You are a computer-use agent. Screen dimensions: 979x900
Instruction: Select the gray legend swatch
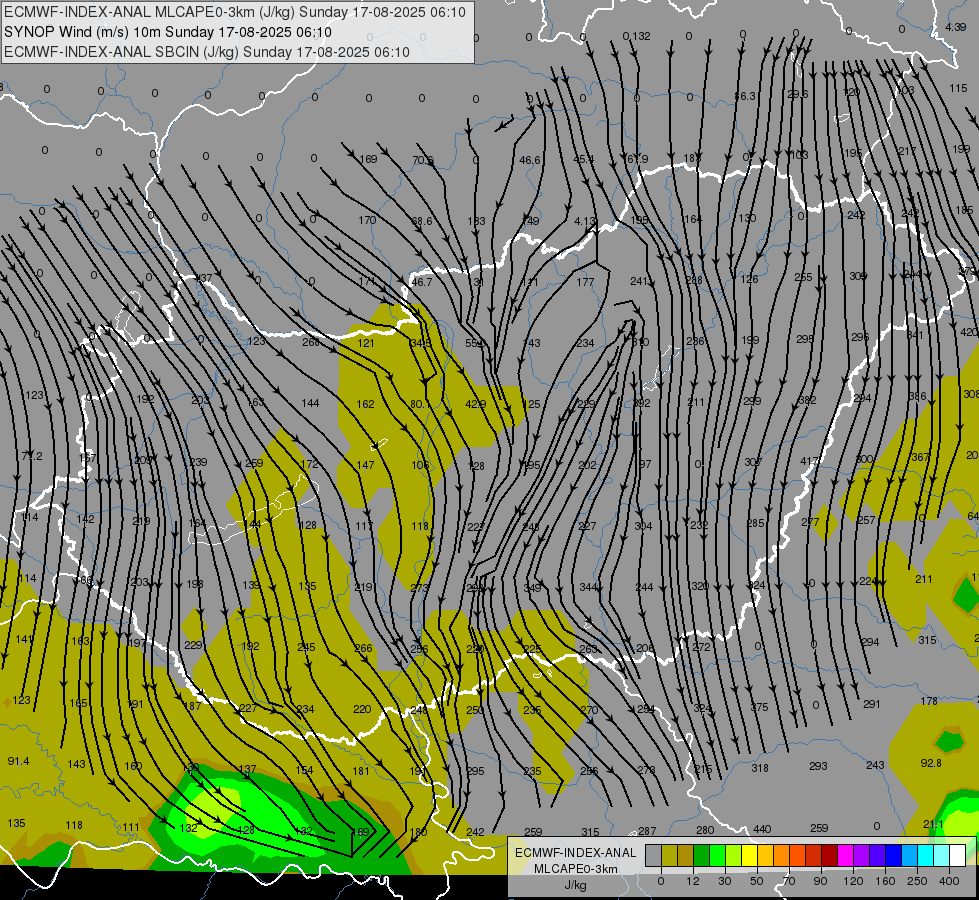[x=653, y=855]
